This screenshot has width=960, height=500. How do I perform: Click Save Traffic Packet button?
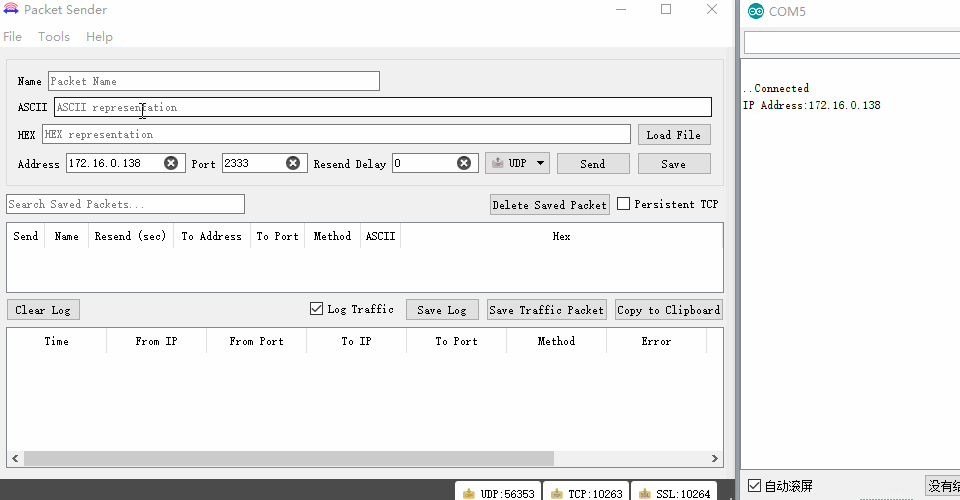point(546,310)
